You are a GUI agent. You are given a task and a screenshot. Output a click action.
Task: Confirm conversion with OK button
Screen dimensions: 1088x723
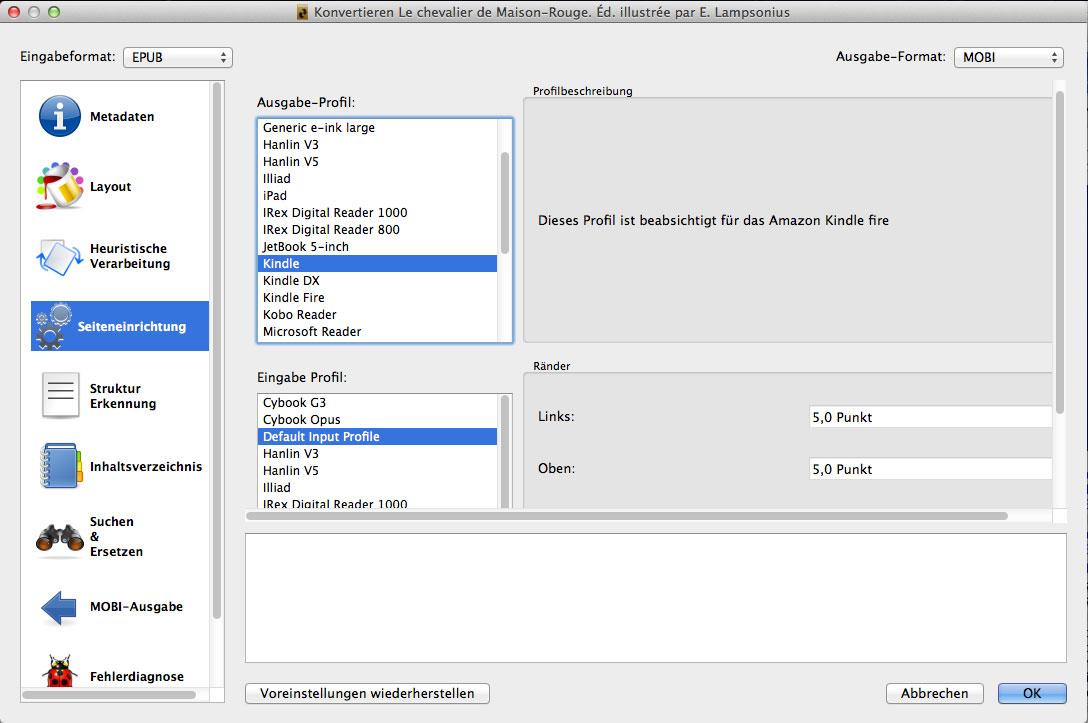tap(1032, 693)
